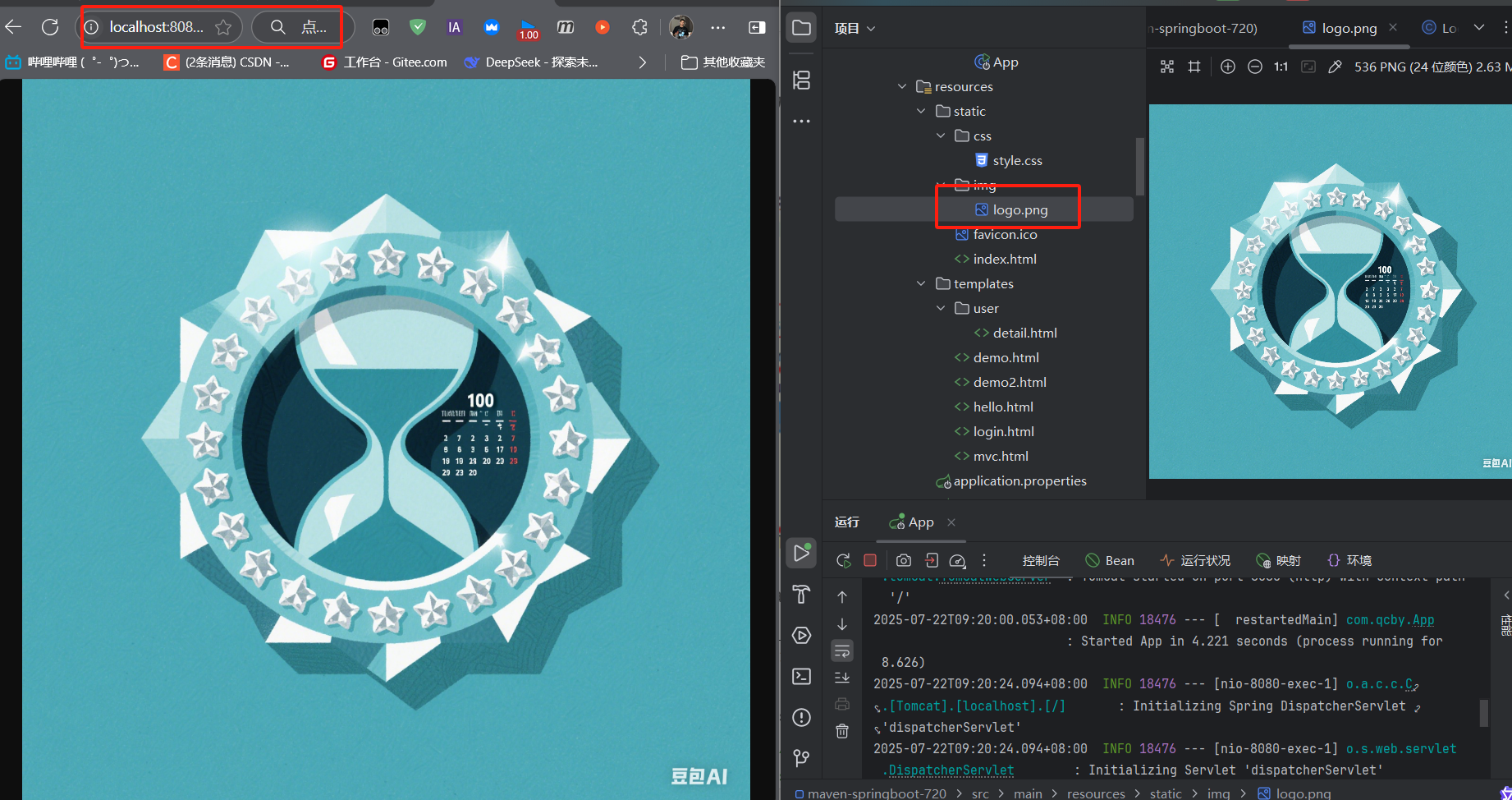Screen dimensions: 1512x800
Task: Open the green shield extension
Action: 418,27
